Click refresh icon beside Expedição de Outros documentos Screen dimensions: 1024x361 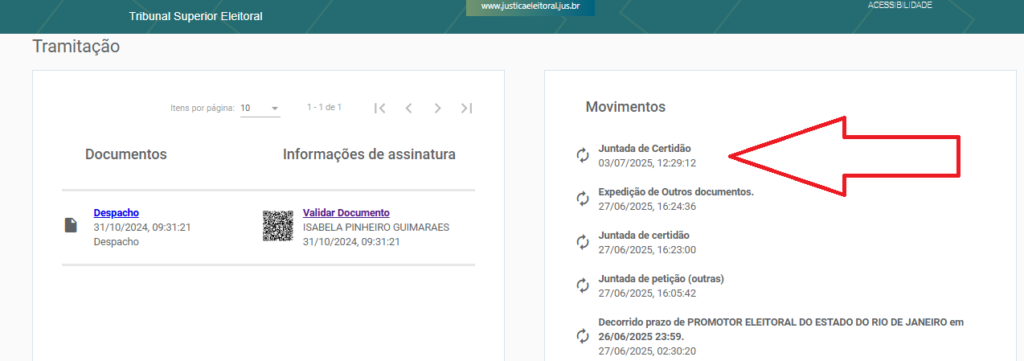pyautogui.click(x=583, y=198)
